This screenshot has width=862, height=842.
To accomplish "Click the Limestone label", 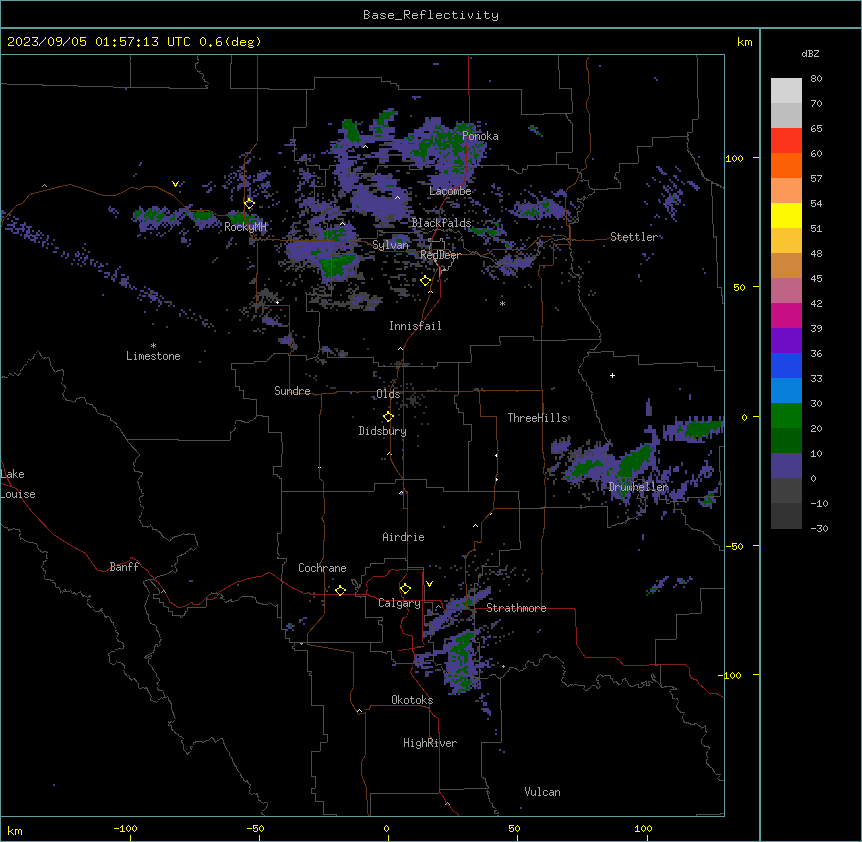I will click(153, 356).
